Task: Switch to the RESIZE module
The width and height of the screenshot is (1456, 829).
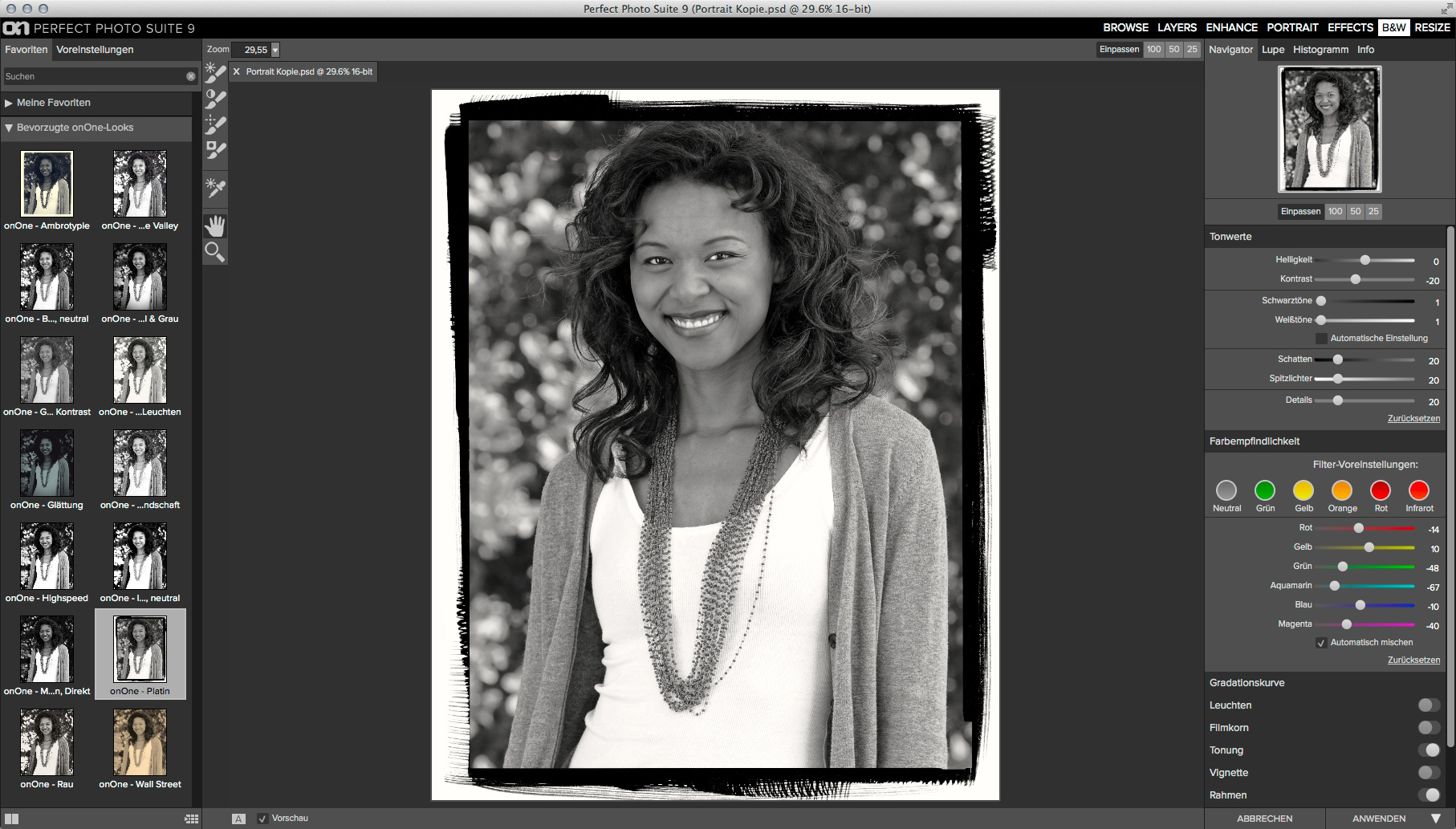Action: pos(1432,27)
